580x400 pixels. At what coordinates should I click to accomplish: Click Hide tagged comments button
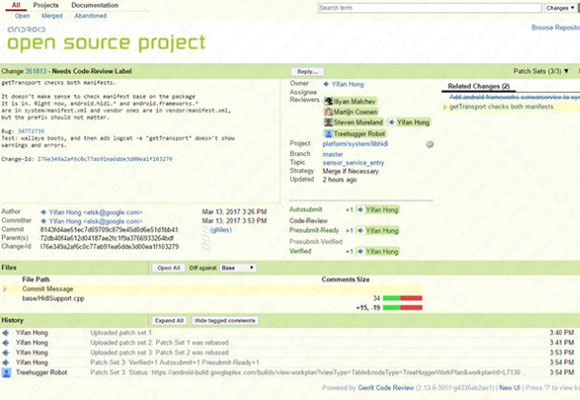click(x=225, y=320)
